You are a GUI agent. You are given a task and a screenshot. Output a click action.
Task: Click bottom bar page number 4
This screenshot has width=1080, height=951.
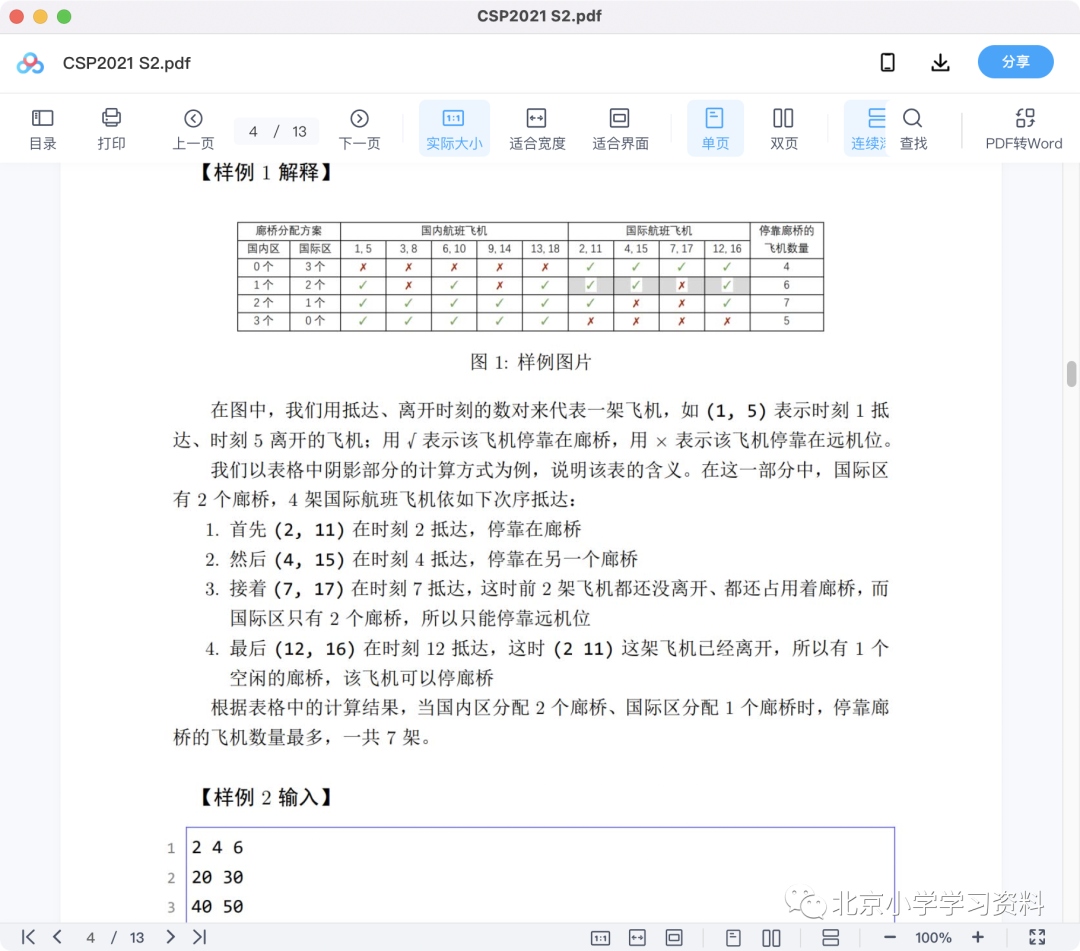pyautogui.click(x=90, y=937)
